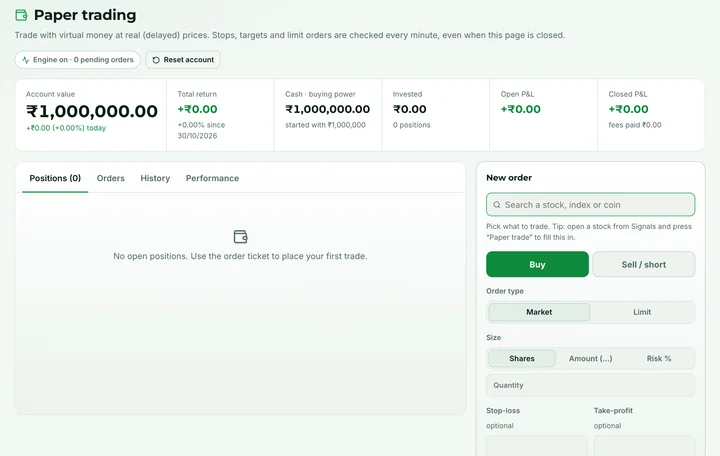Click the pulse icon in Engine on chip
This screenshot has height=456, width=720.
click(26, 60)
